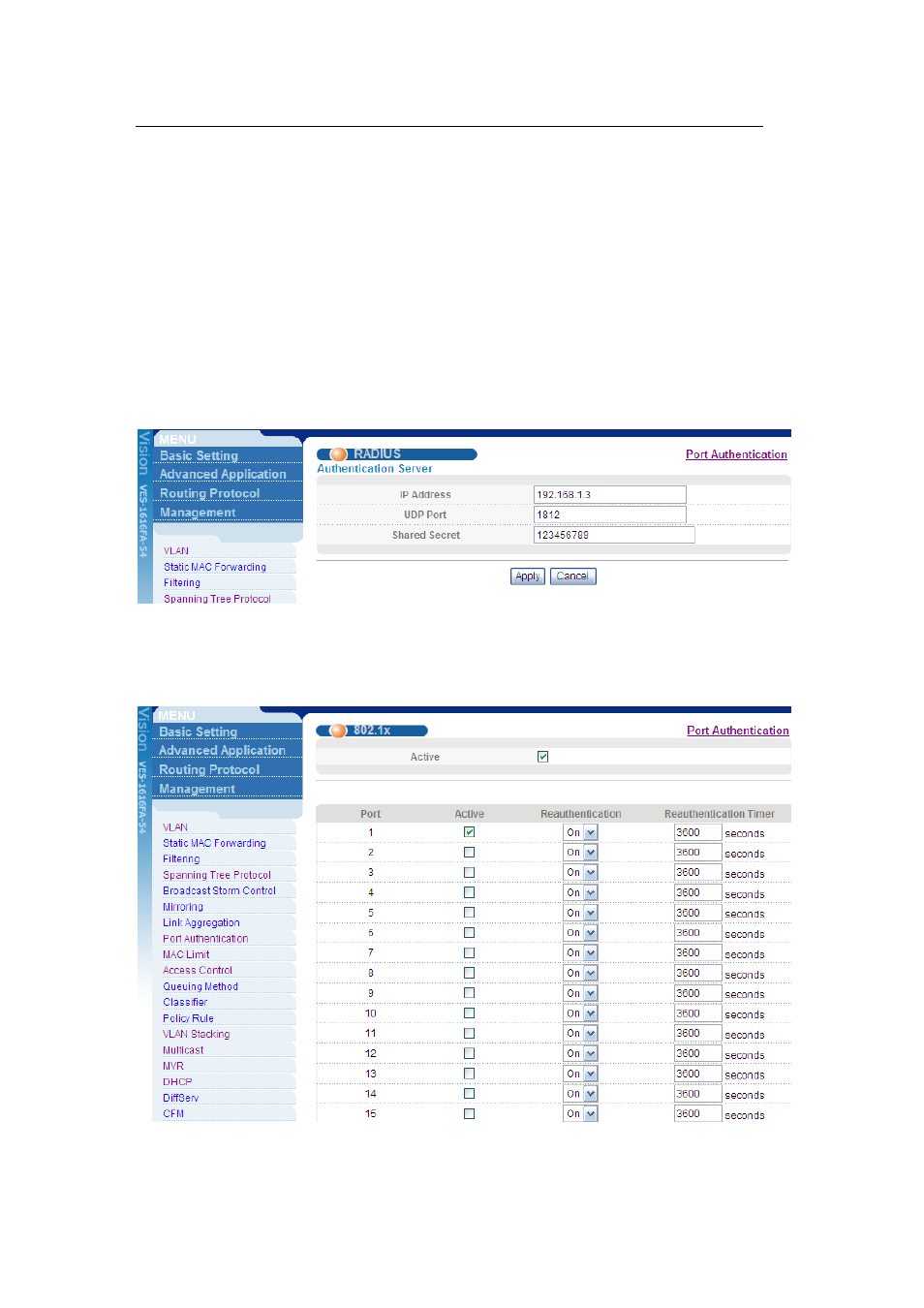Follow Port Authentication link on 802.1x screen
924x1308 pixels.
click(738, 731)
